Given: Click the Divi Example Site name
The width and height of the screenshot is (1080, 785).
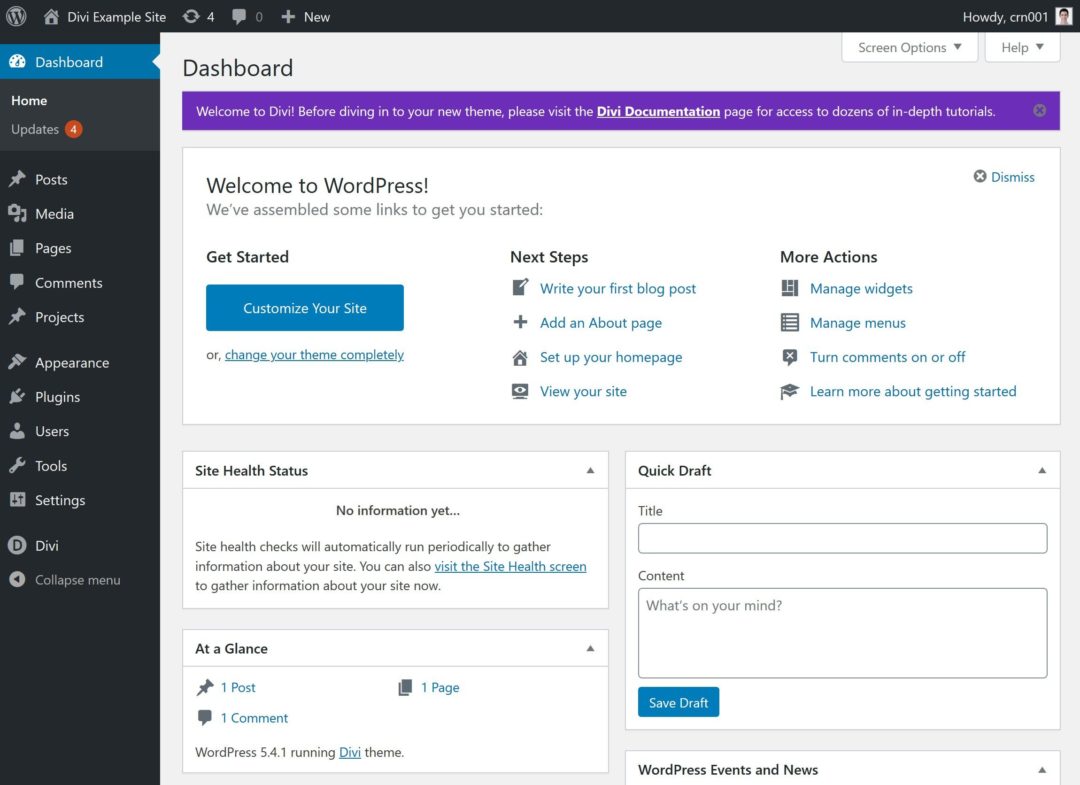Looking at the screenshot, I should point(116,17).
